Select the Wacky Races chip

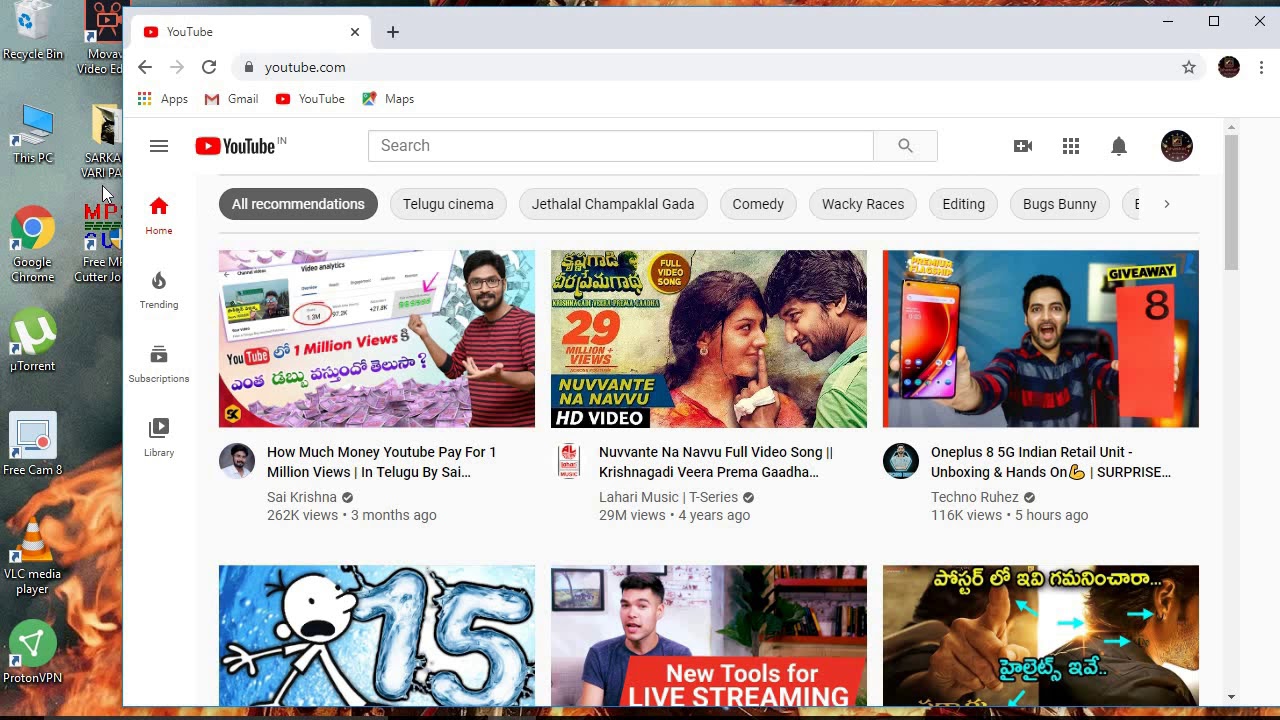coord(863,204)
